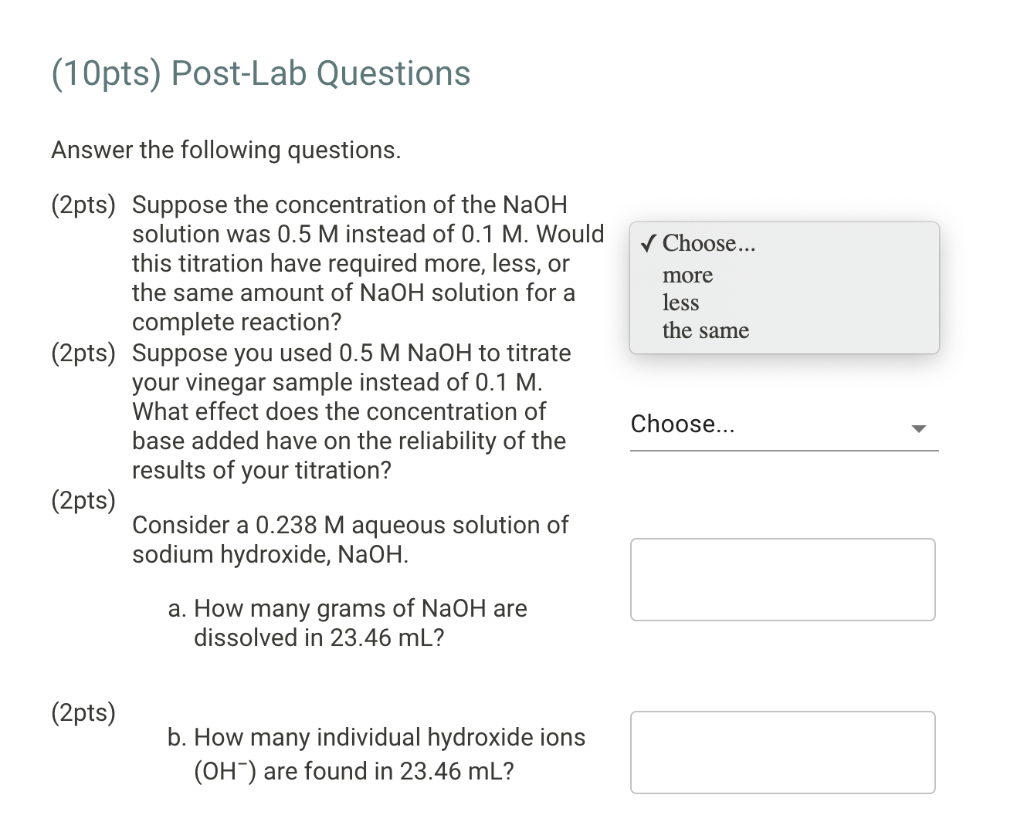This screenshot has height=832, width=1024.
Task: Click the checked 'Choose...' dropdown entry
Action: (x=710, y=243)
